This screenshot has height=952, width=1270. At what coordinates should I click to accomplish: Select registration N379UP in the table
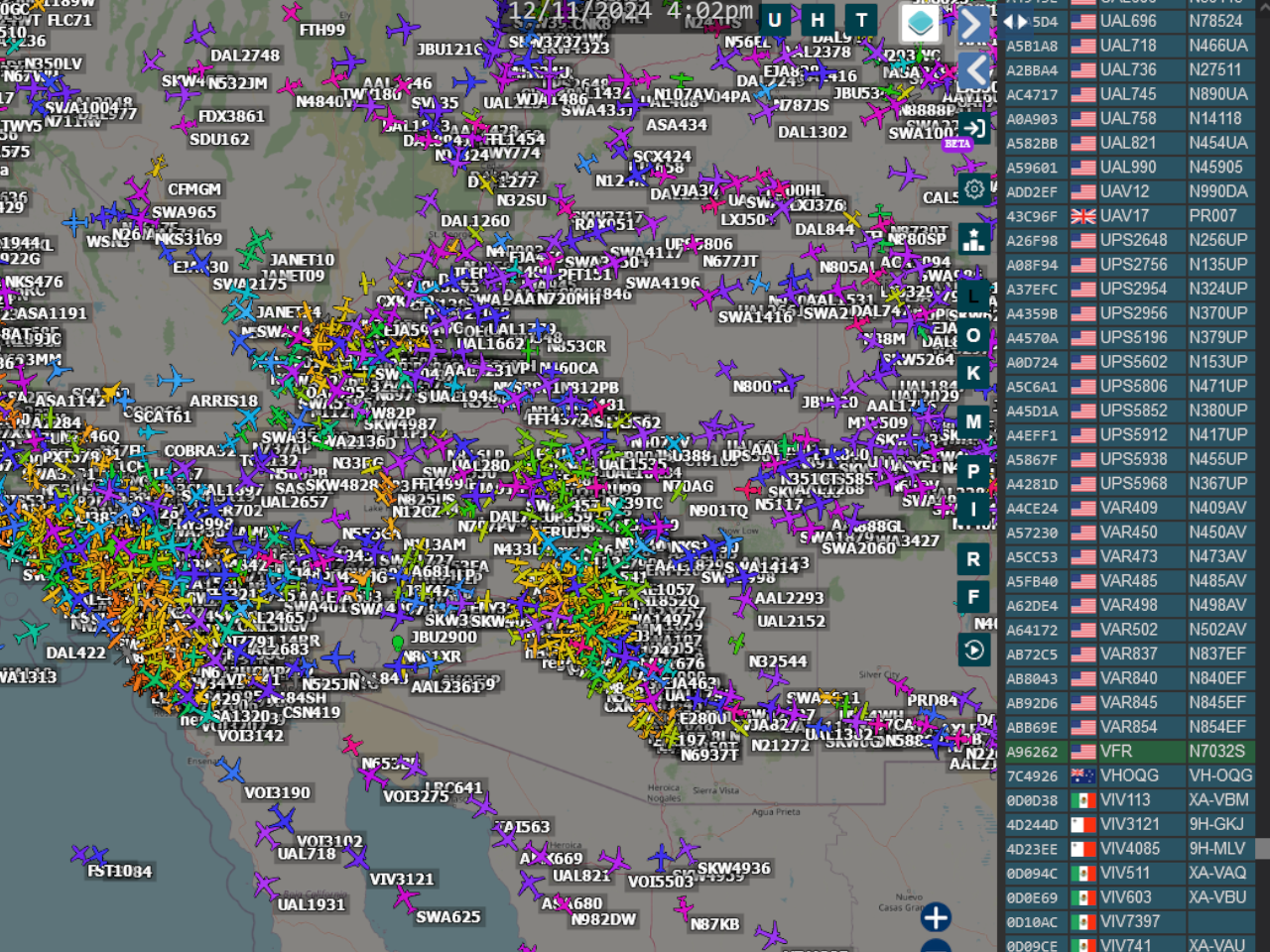coord(1217,338)
